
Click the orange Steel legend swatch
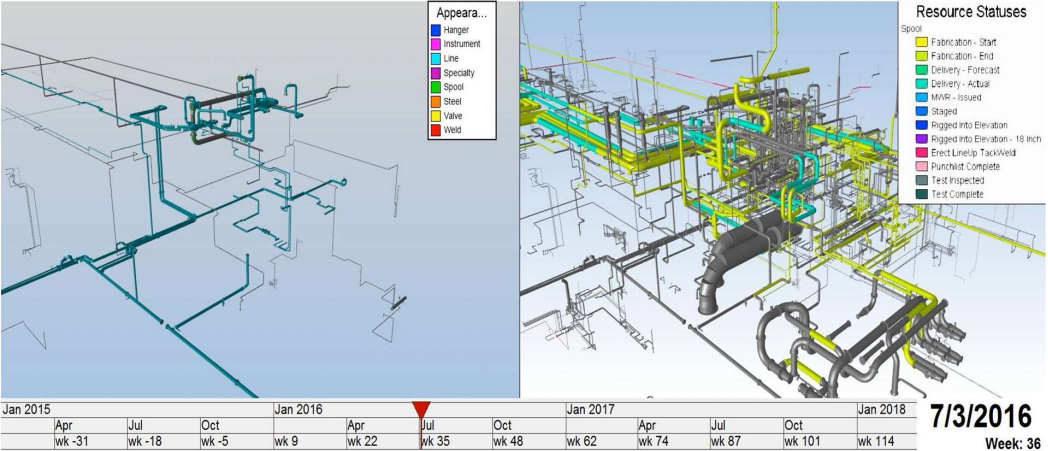[x=436, y=102]
